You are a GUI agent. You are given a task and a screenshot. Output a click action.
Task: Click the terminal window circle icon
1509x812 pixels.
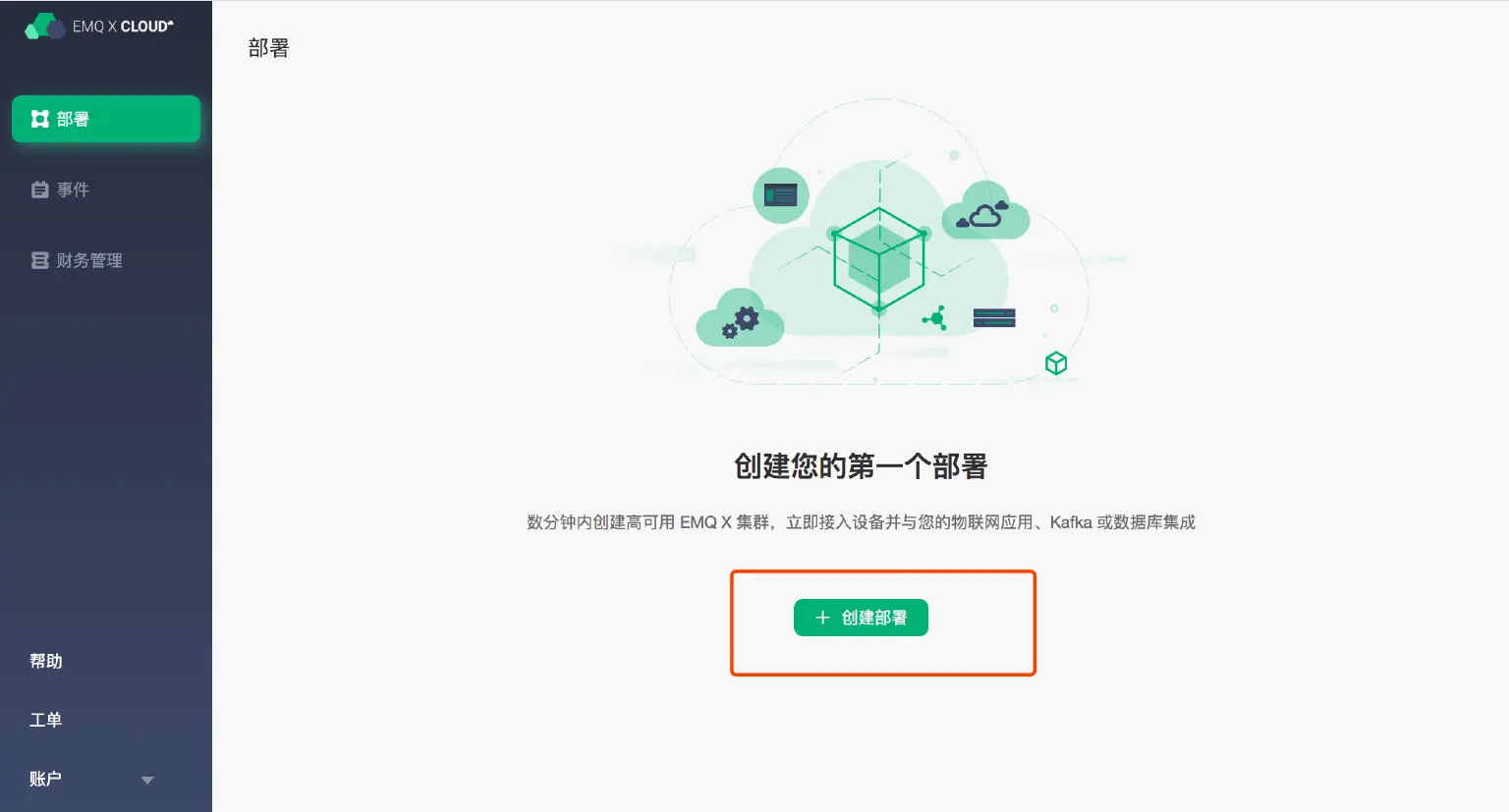[781, 195]
